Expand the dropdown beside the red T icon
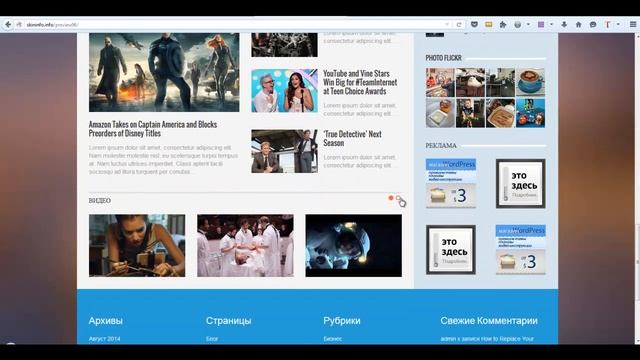The height and width of the screenshot is (360, 640). click(618, 24)
